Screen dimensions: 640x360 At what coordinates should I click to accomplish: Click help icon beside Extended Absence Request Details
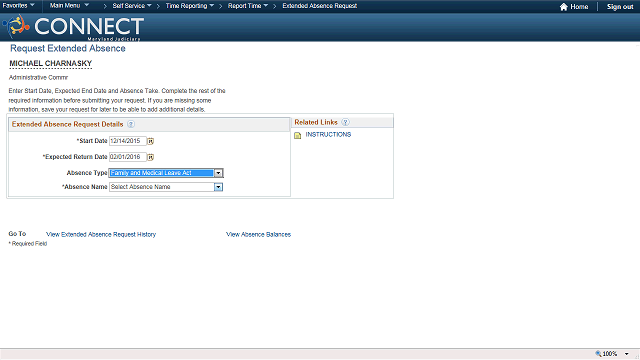[x=131, y=124]
